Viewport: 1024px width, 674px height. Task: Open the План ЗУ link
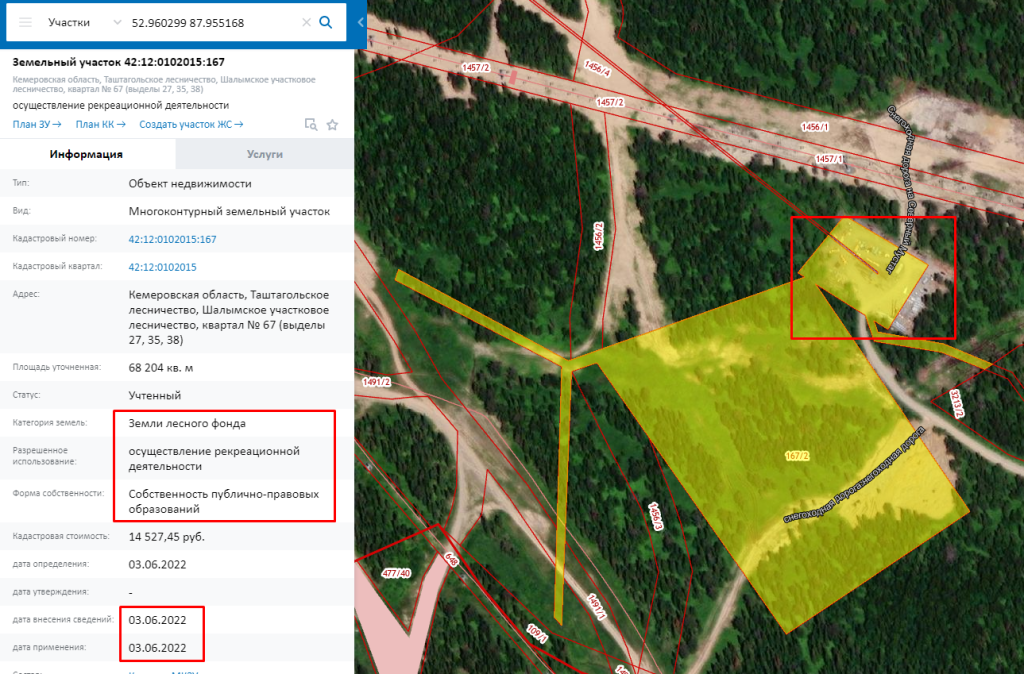[37, 124]
